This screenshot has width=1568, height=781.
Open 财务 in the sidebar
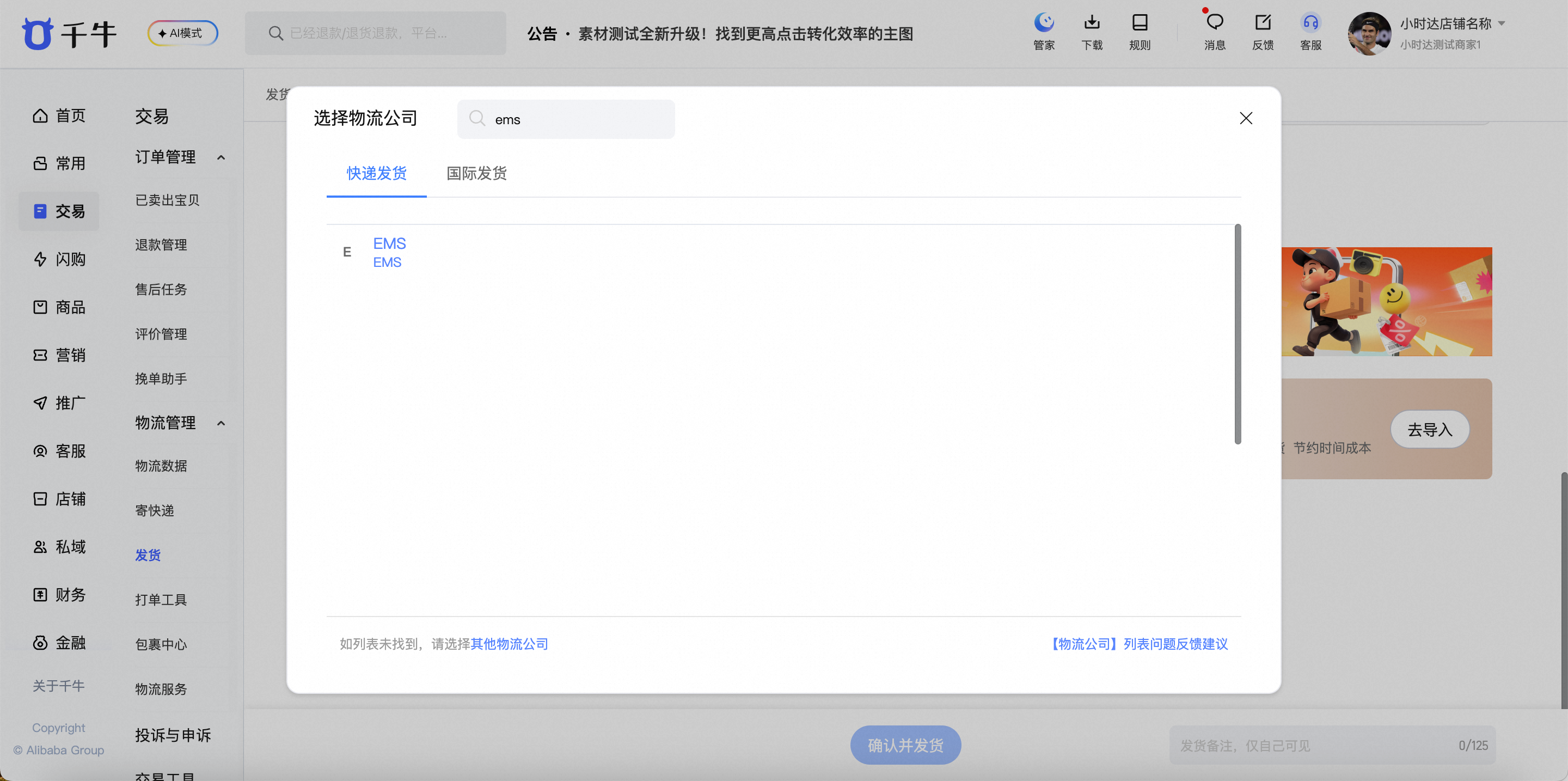59,595
